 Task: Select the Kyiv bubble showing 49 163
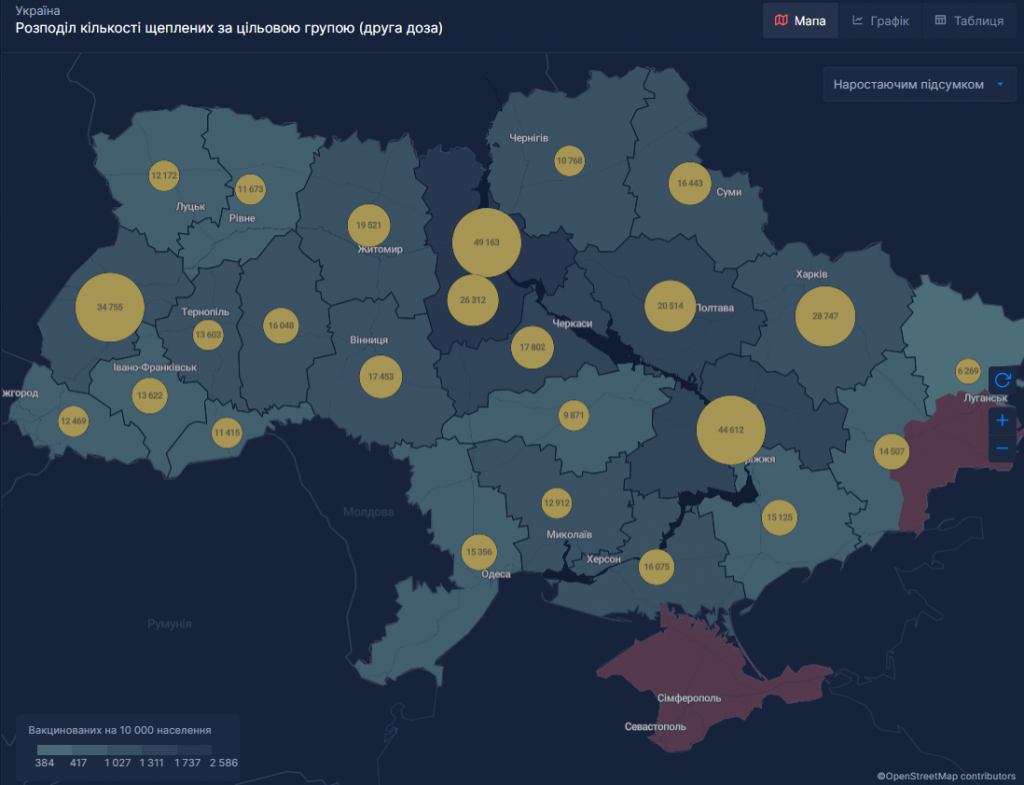487,242
